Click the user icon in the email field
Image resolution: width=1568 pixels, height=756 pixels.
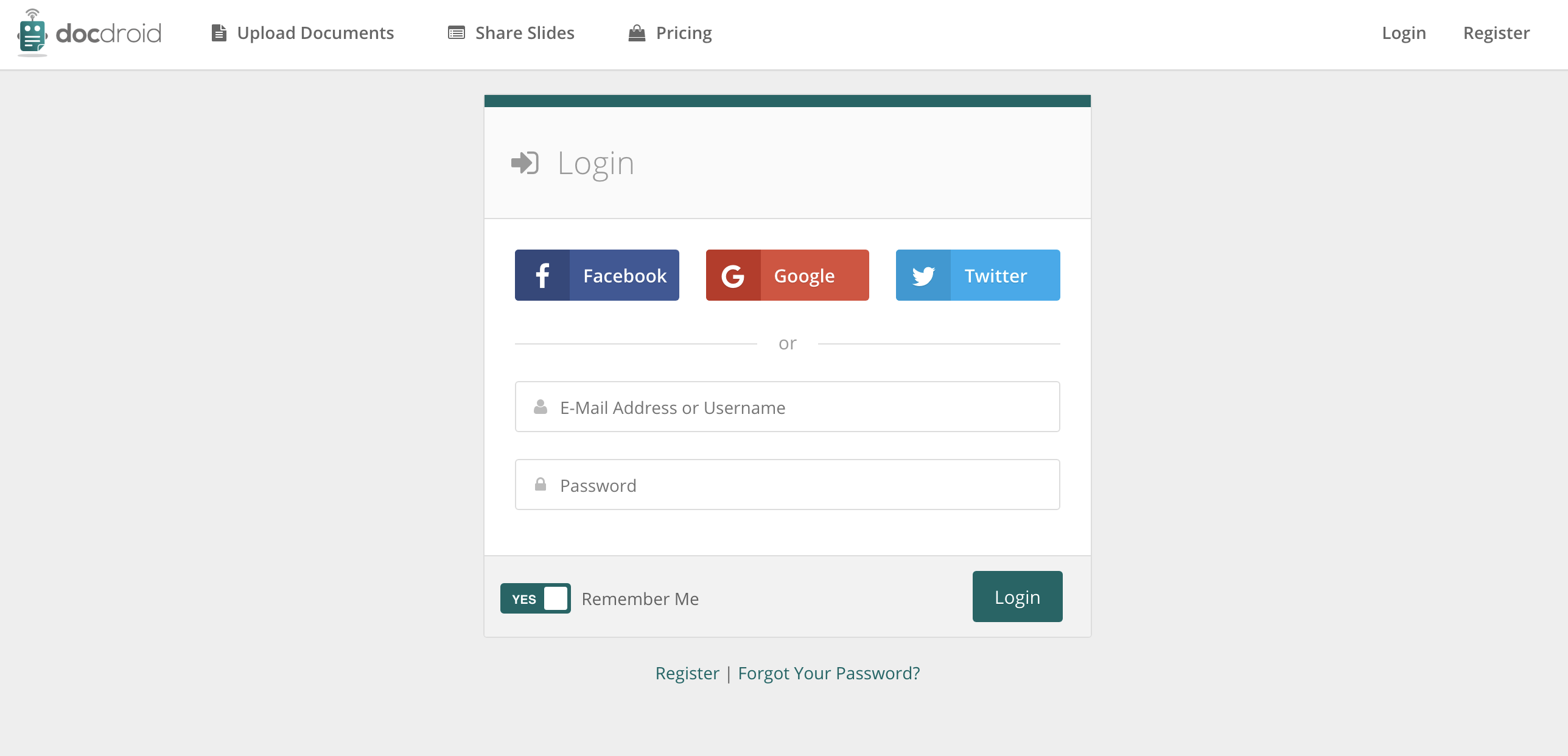coord(541,407)
